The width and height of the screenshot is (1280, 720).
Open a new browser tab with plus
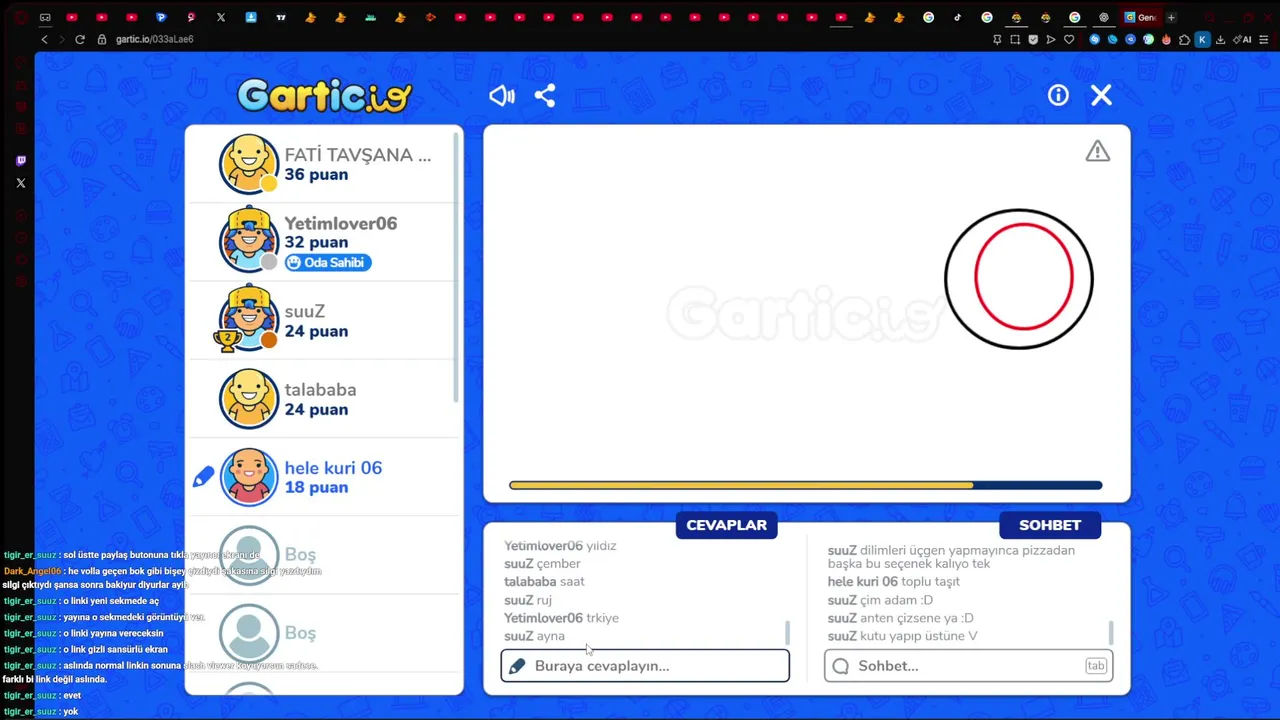pyautogui.click(x=1171, y=17)
